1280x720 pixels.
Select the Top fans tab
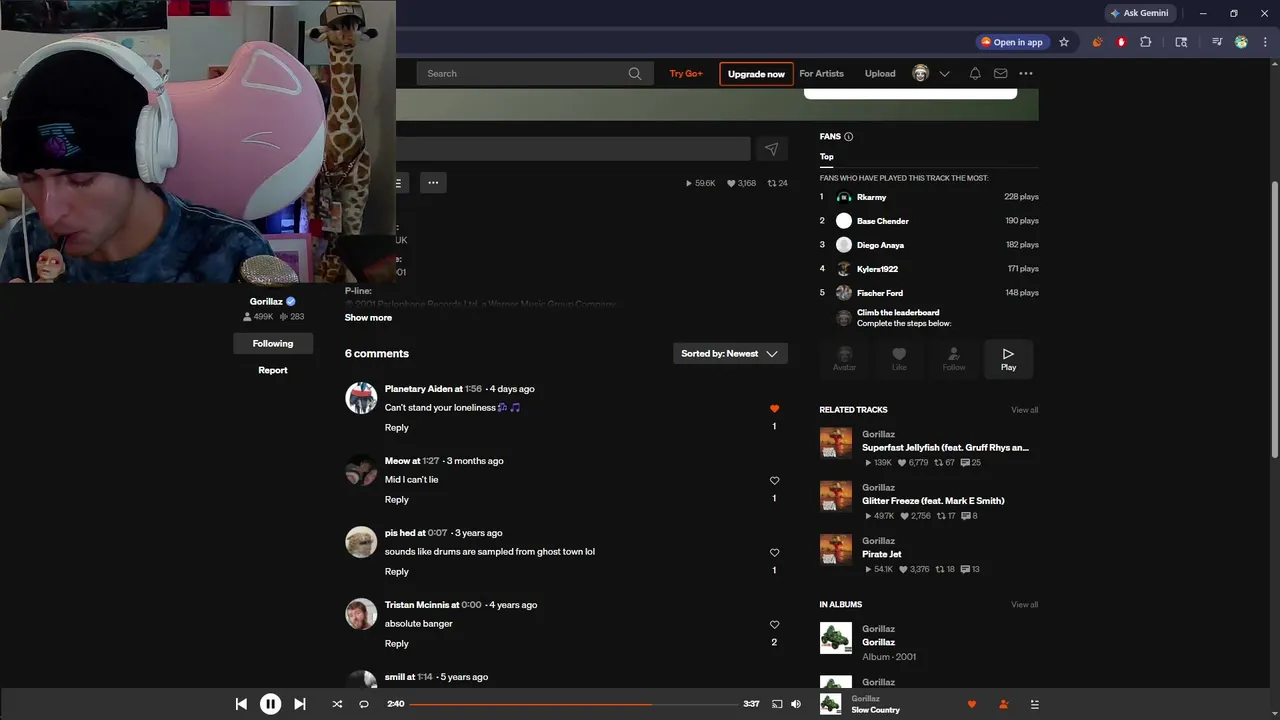[x=826, y=156]
